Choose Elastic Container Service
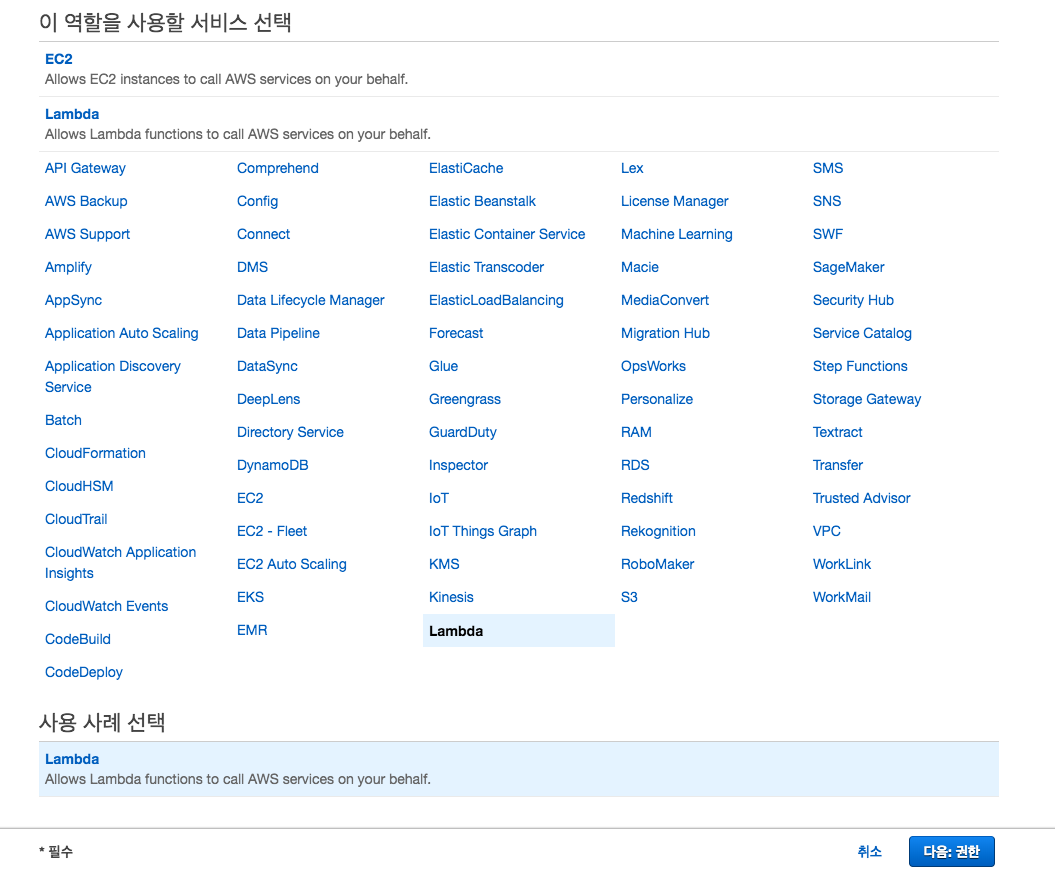1055x875 pixels. (507, 234)
